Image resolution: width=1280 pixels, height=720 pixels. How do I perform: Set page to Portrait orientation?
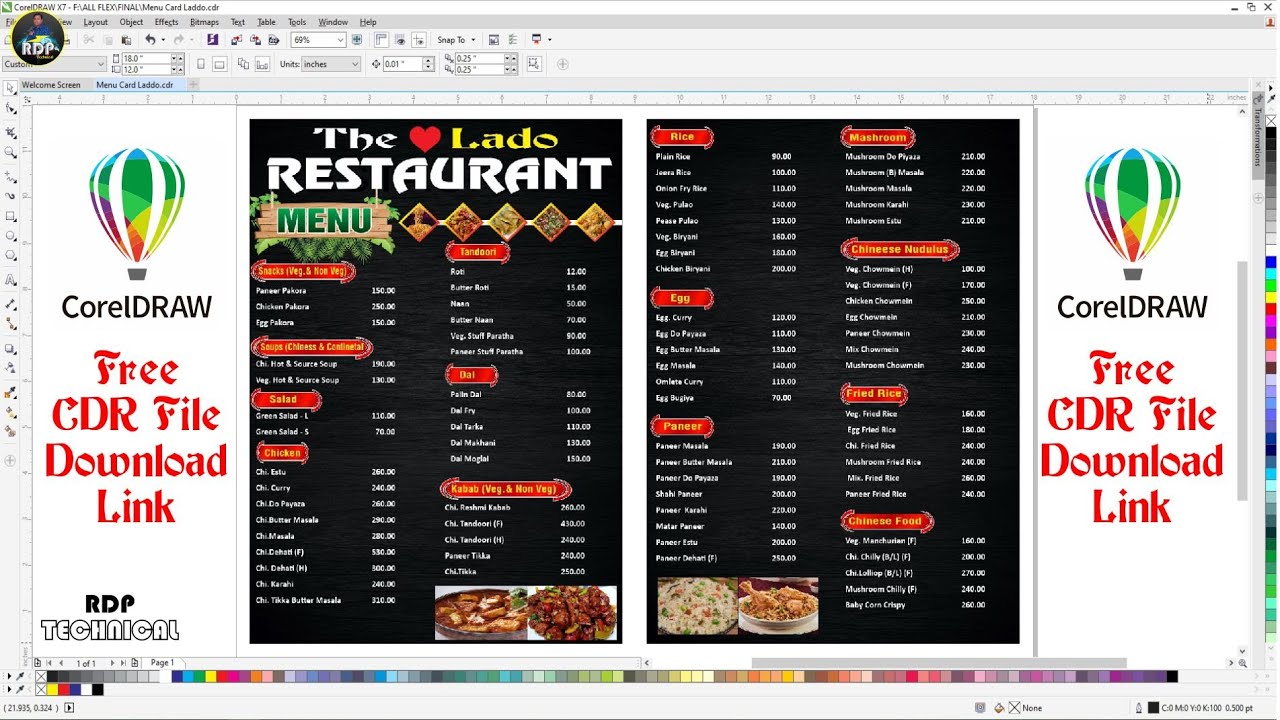(200, 64)
